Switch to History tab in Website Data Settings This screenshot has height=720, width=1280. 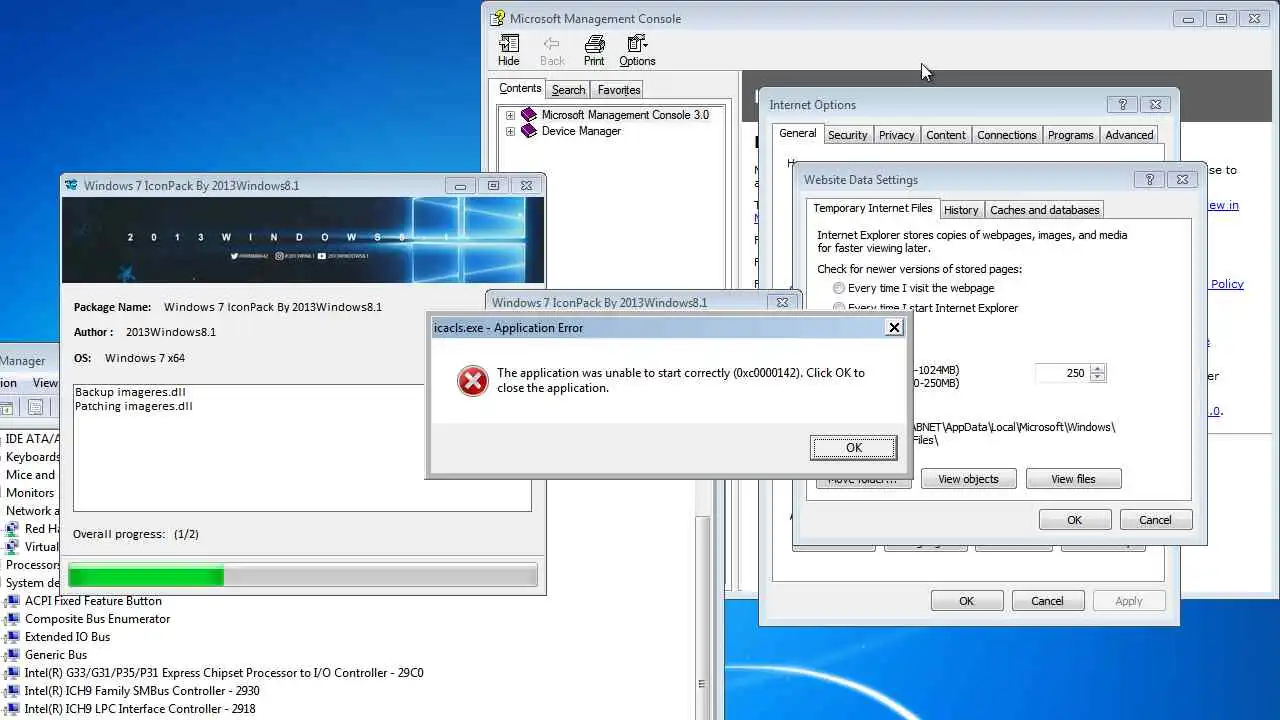(961, 210)
